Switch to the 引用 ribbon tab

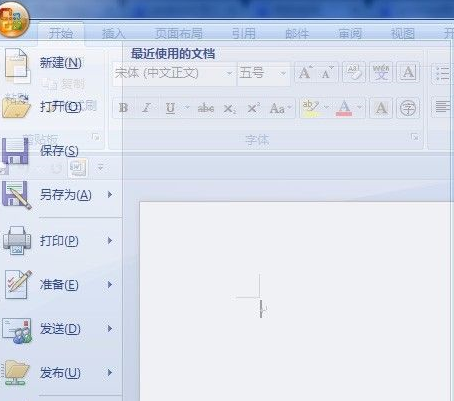pyautogui.click(x=244, y=34)
